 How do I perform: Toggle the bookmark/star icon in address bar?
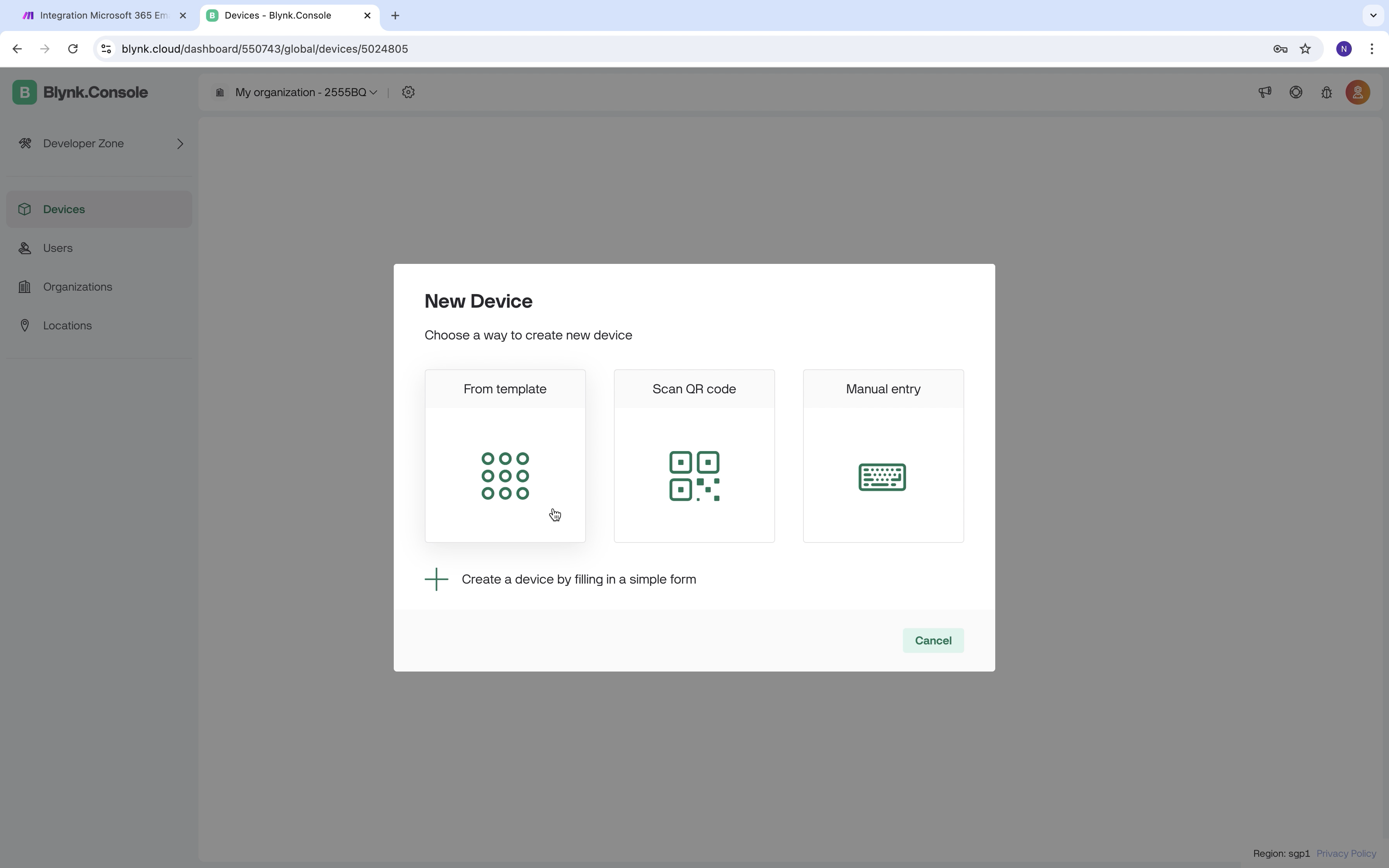coord(1306,48)
